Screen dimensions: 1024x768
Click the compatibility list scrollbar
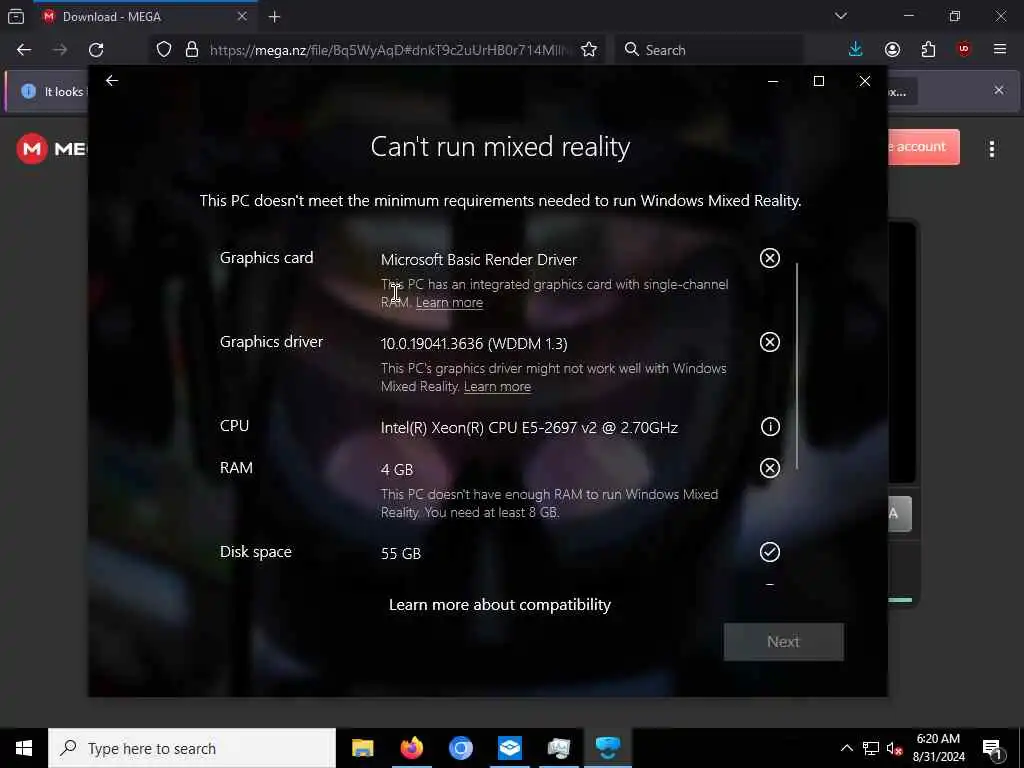[797, 366]
